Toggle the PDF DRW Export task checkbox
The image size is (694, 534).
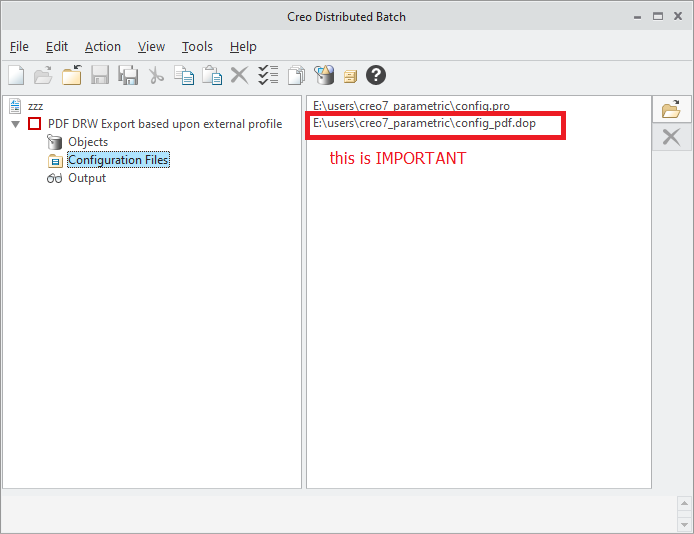35,124
